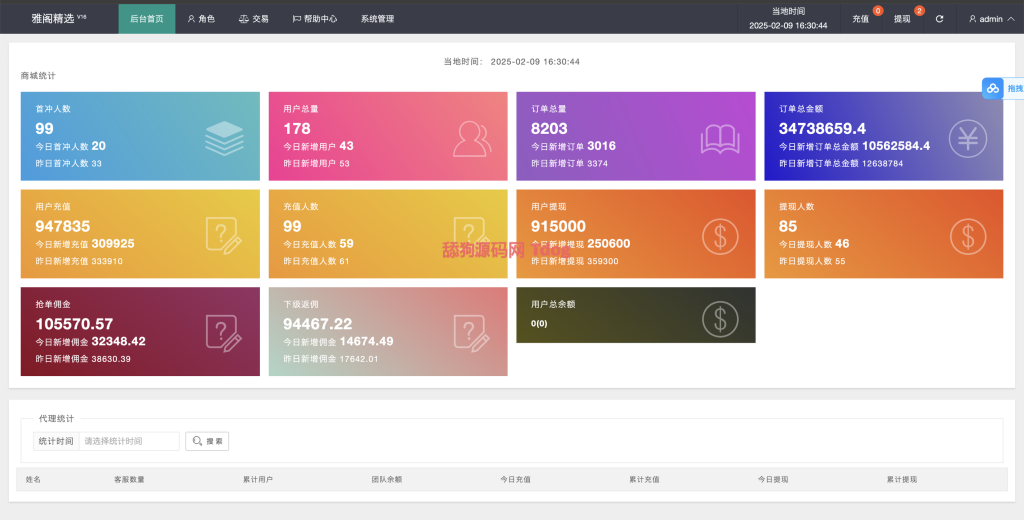Image resolution: width=1024 pixels, height=520 pixels.
Task: Open 充值 notifications in header
Action: coord(861,19)
